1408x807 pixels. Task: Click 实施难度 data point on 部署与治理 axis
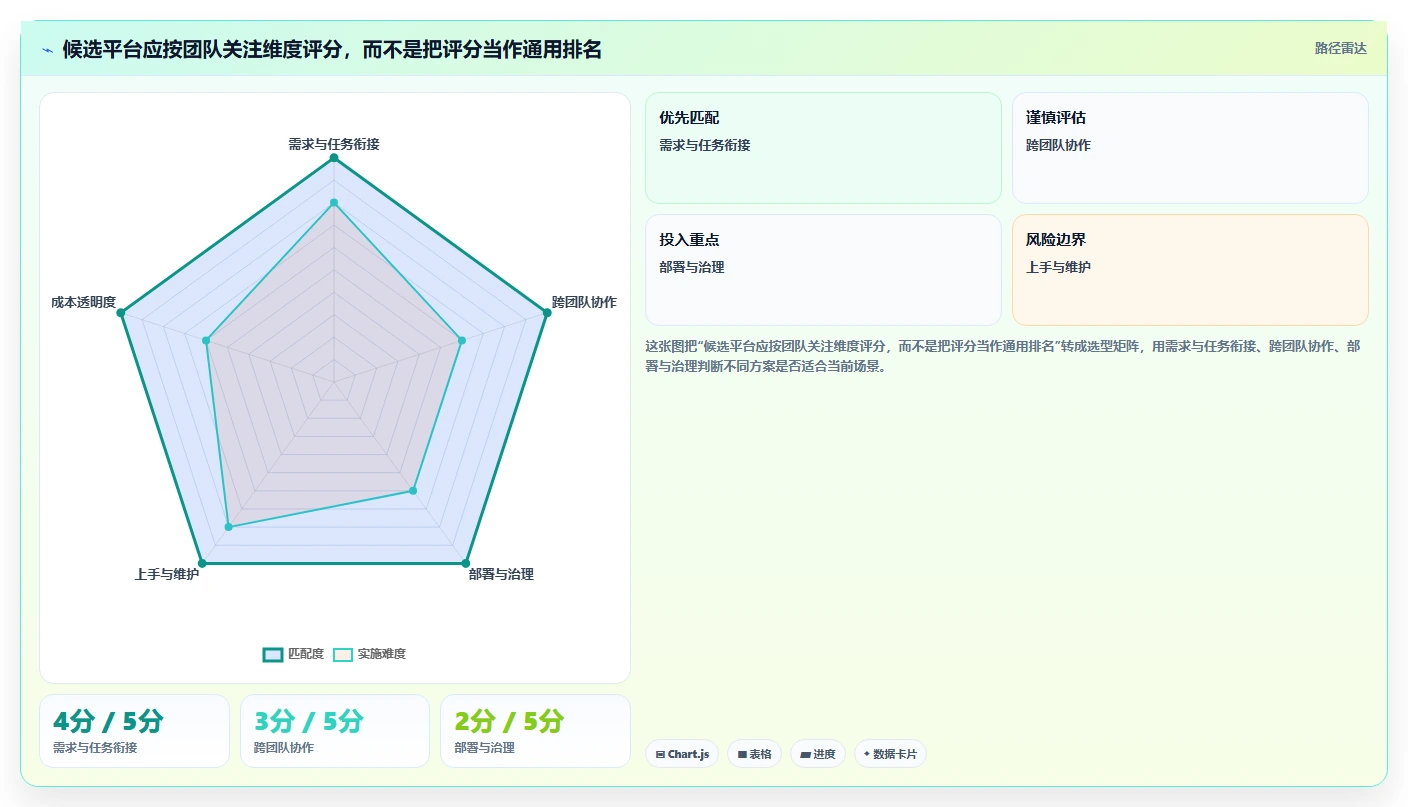click(412, 491)
